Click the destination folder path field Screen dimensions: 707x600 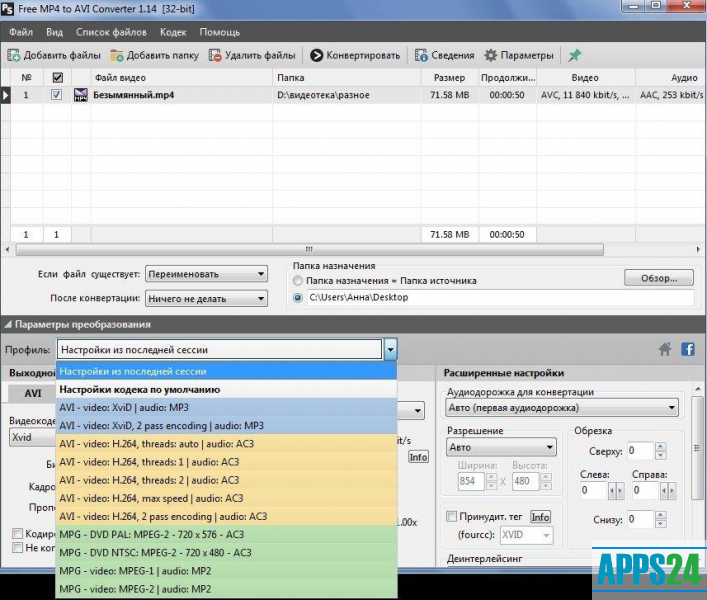[x=498, y=298]
